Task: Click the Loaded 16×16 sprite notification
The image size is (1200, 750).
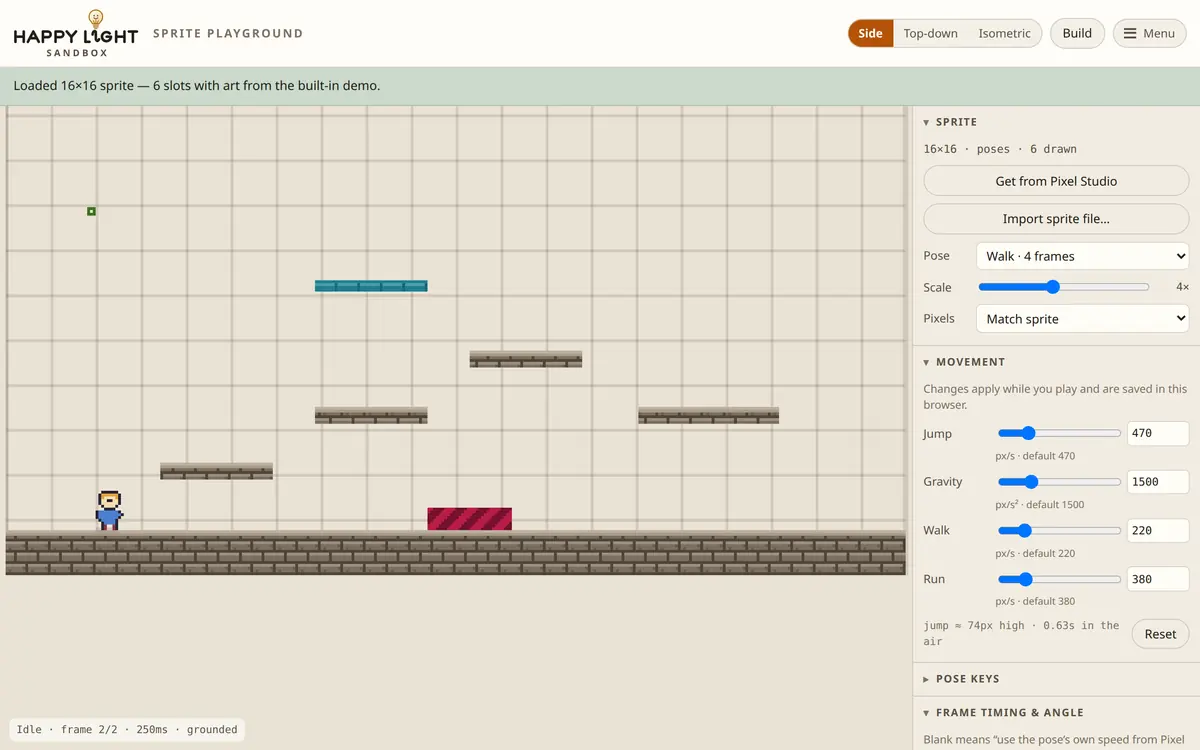Action: (x=197, y=86)
